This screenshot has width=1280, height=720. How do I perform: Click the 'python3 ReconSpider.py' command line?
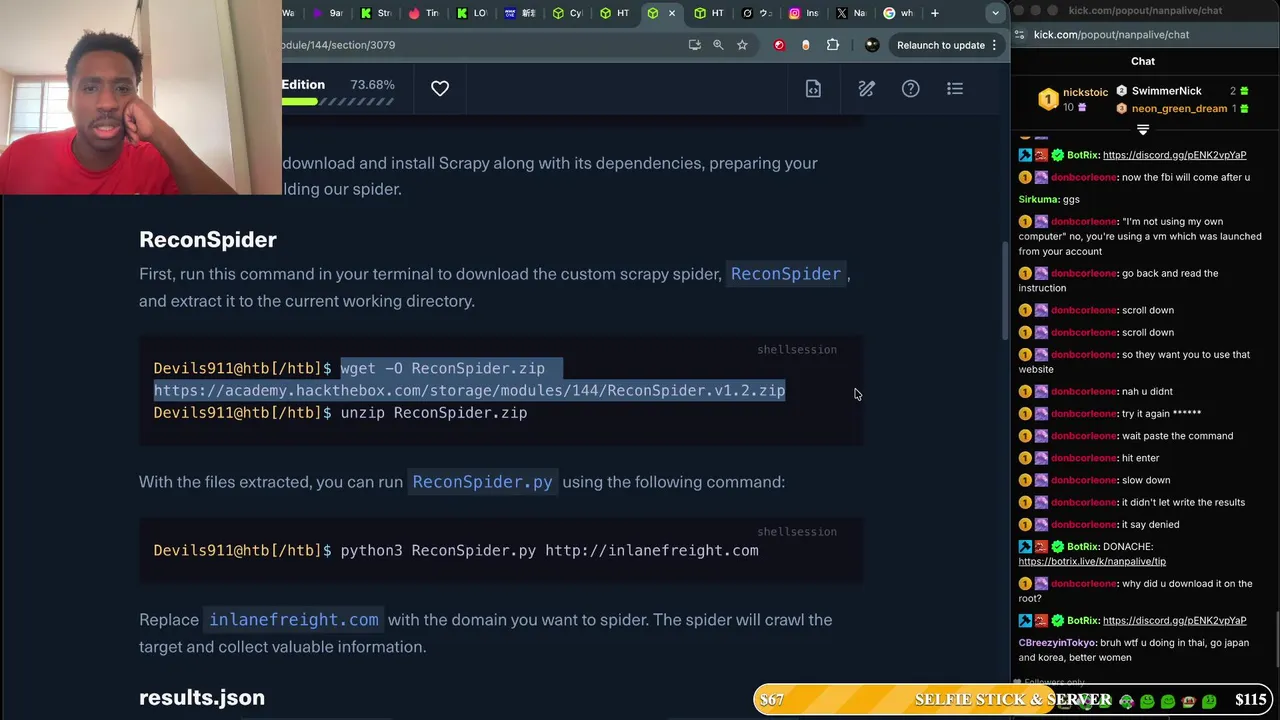549,551
